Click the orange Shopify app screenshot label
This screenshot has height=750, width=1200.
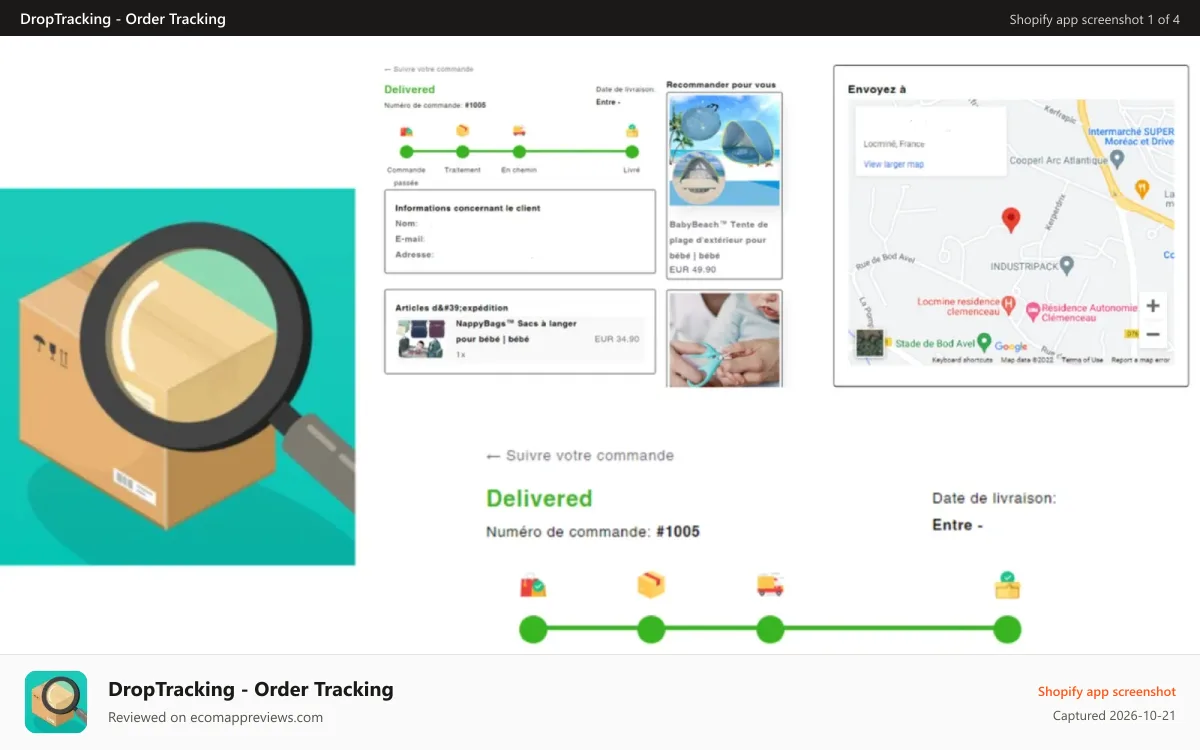(1107, 691)
